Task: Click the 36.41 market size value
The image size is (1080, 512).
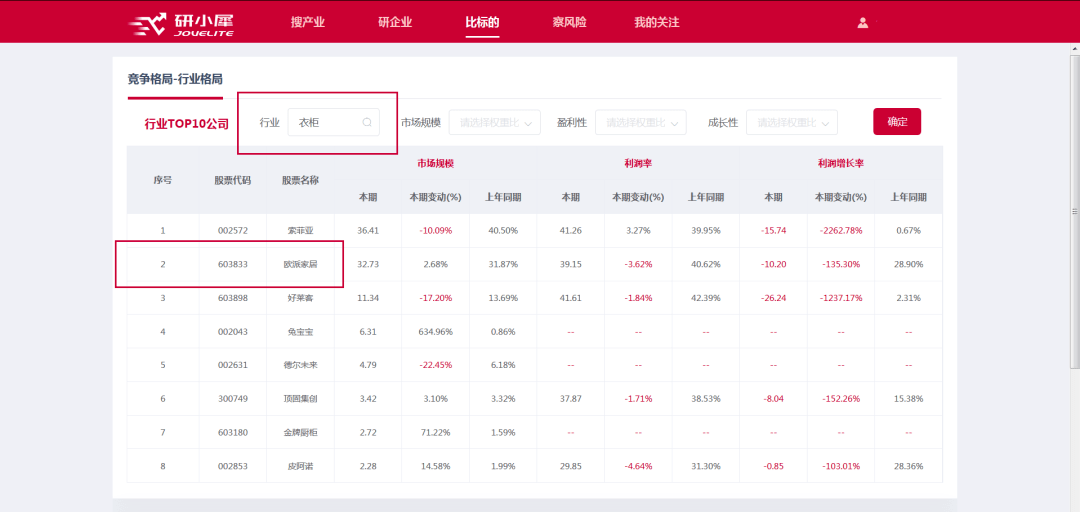Action: pyautogui.click(x=368, y=231)
